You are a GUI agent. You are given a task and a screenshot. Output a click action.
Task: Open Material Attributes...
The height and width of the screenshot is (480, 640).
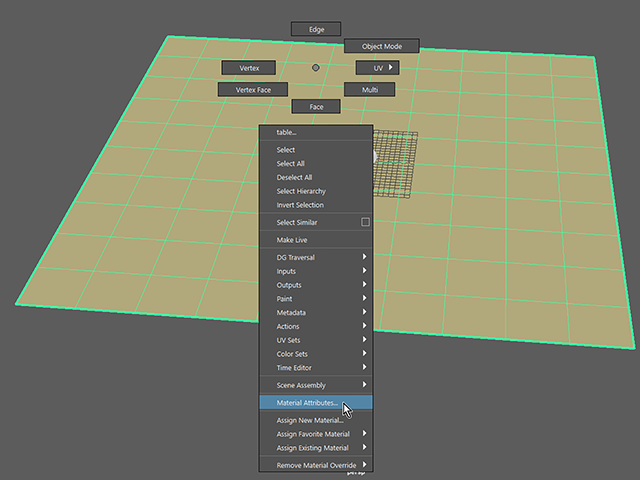316,403
